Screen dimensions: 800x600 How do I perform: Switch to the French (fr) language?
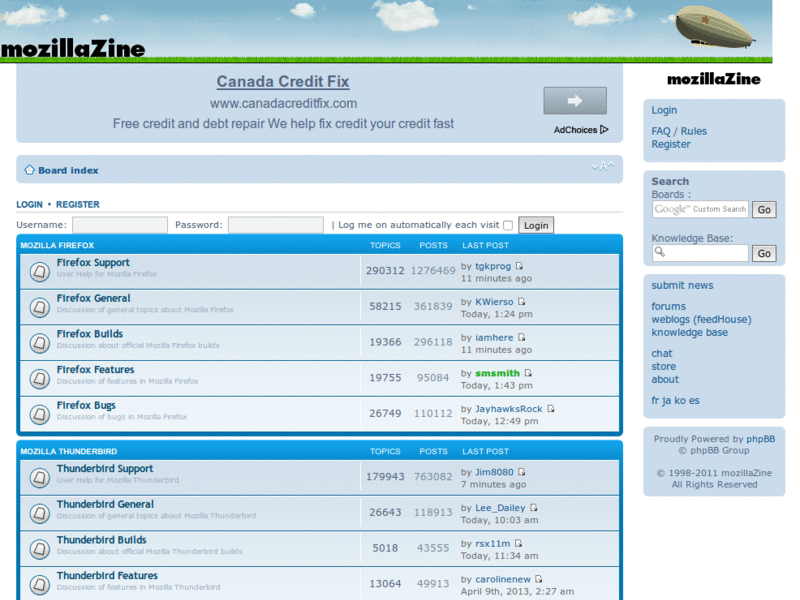click(655, 401)
